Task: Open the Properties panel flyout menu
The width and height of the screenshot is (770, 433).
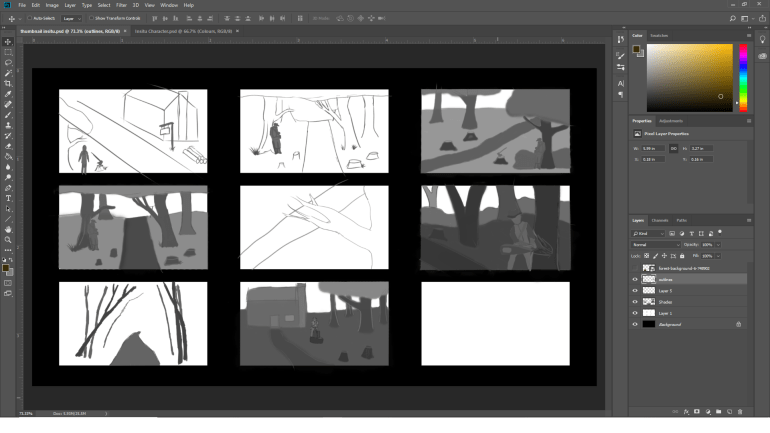Action: point(749,121)
